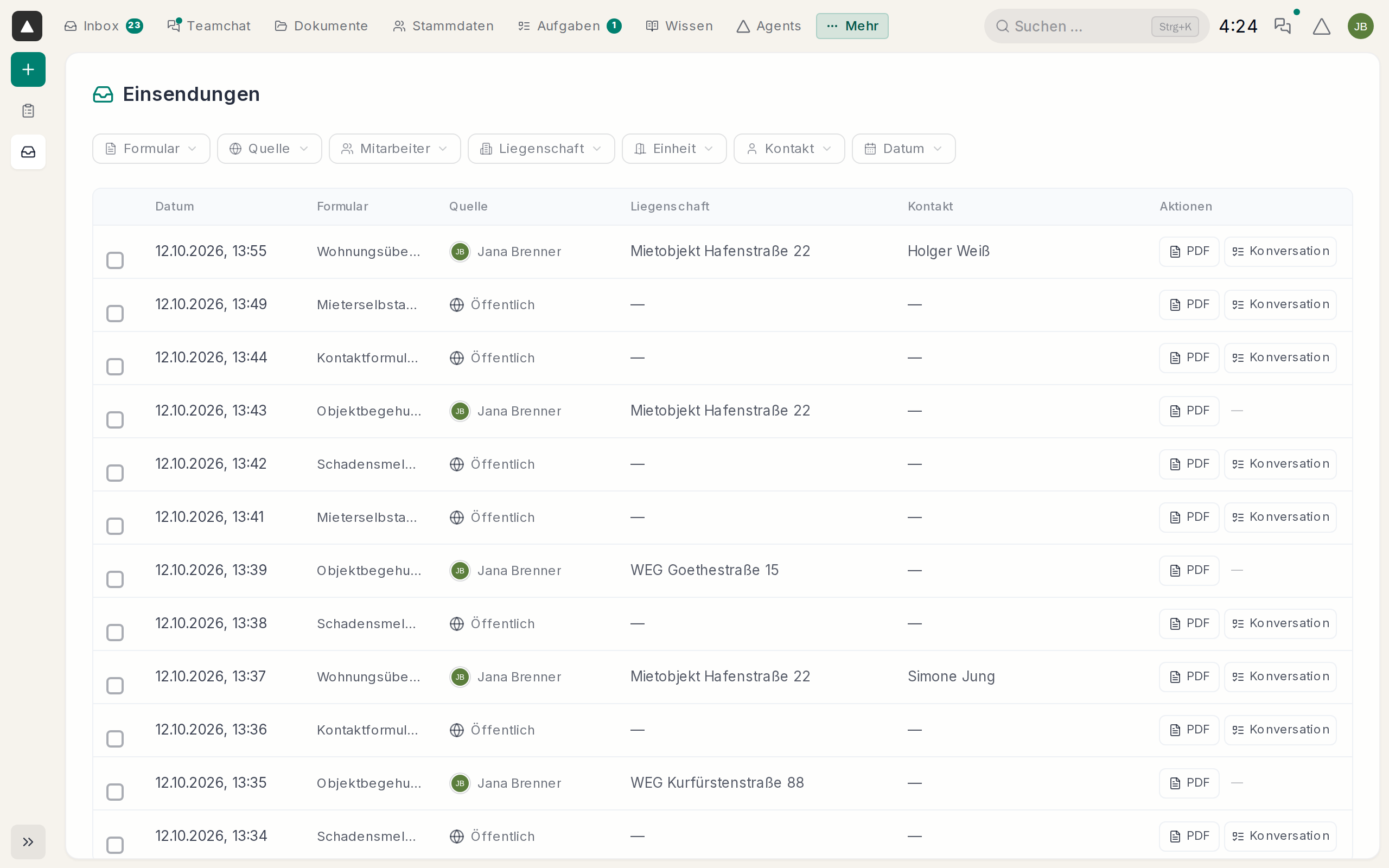
Task: Click the green plus create button
Action: tap(28, 69)
